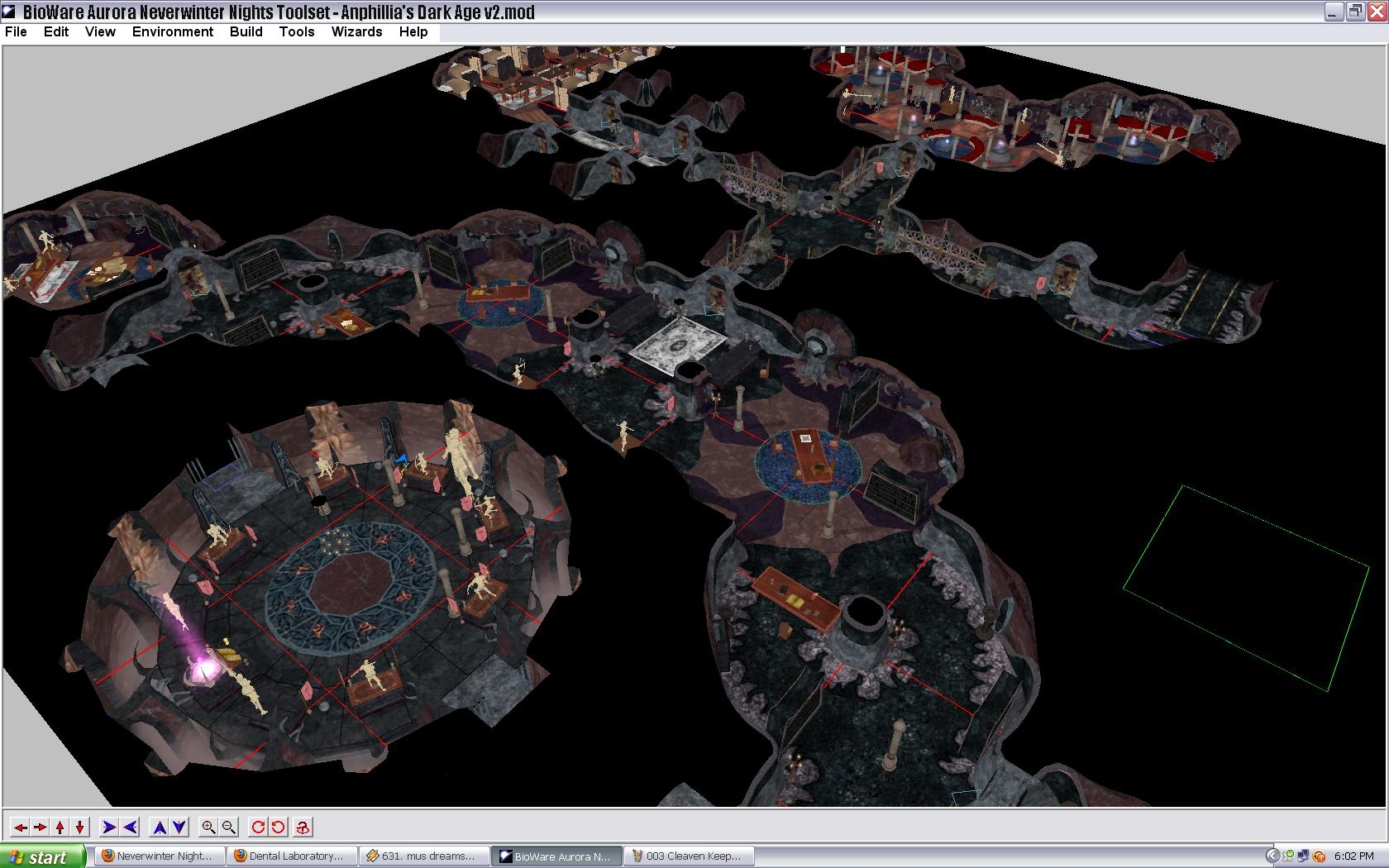Click the red pan-left arrow icon

pyautogui.click(x=20, y=827)
